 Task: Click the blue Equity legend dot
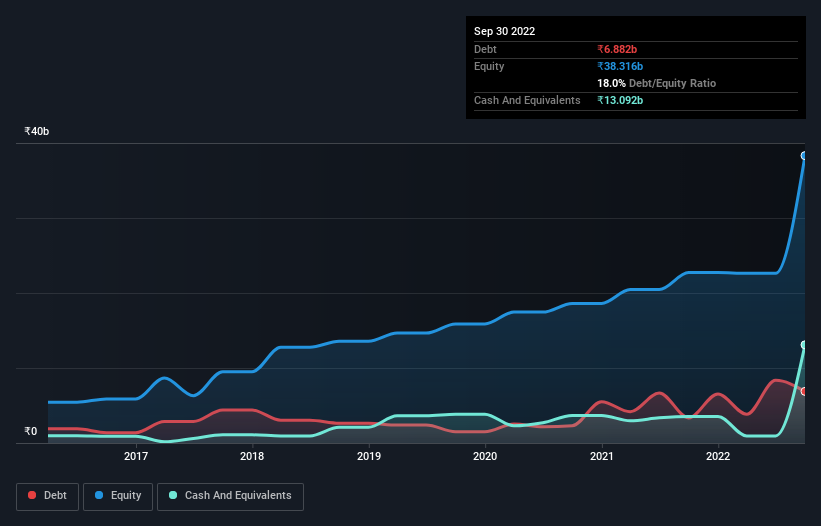click(x=99, y=495)
